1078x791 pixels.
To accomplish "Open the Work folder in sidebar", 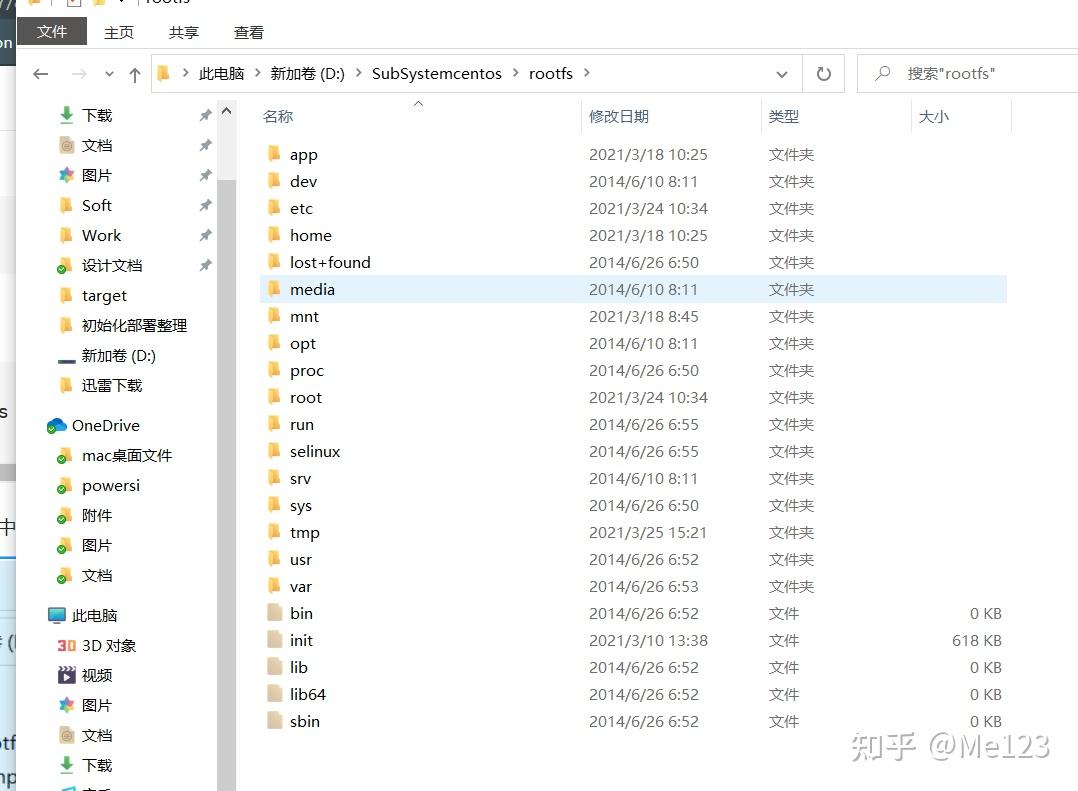I will pos(100,235).
